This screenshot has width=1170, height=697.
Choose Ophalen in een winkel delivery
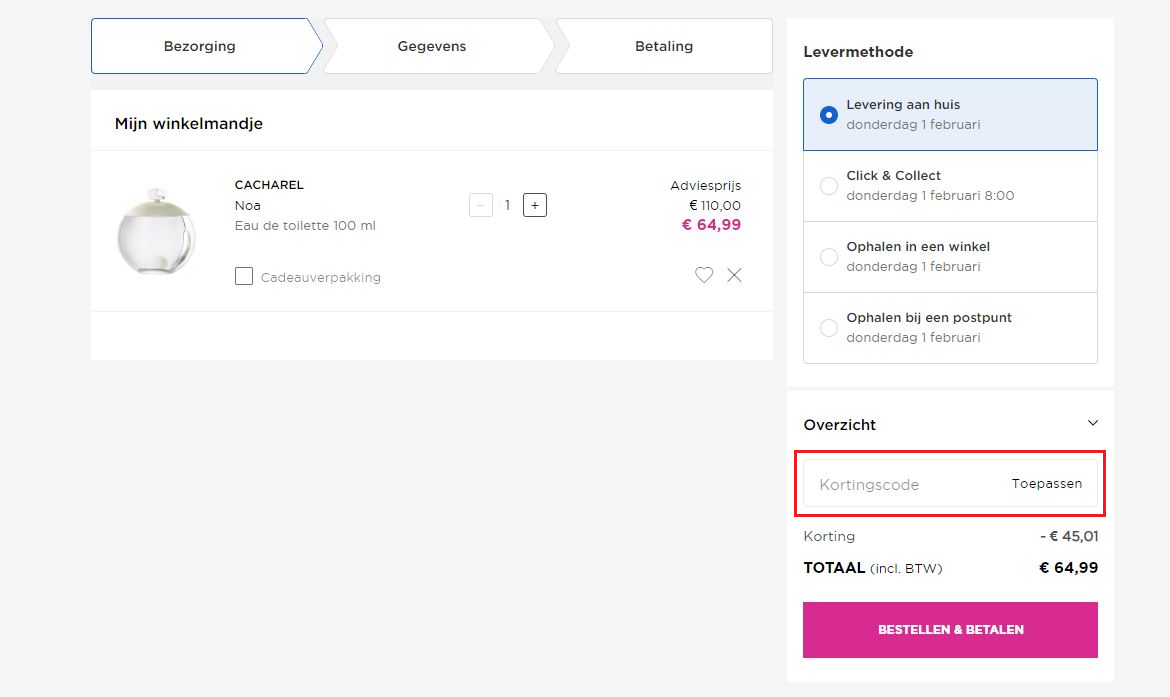(828, 256)
